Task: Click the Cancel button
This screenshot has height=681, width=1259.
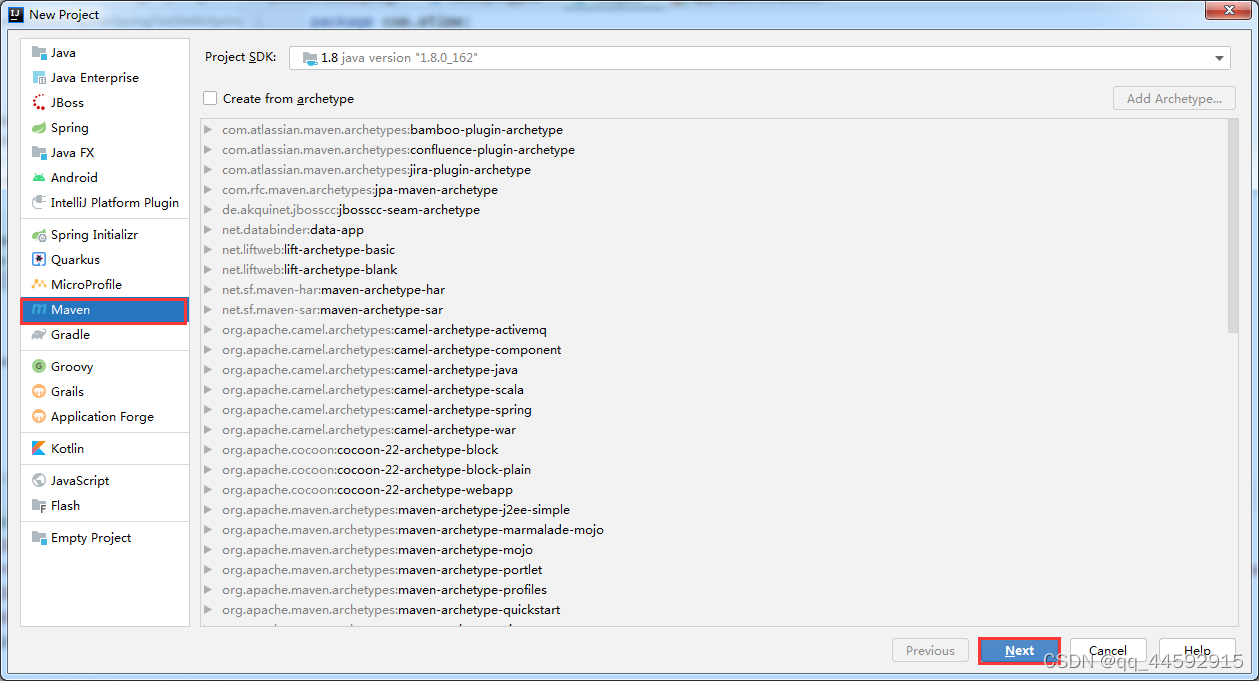Action: (1108, 651)
